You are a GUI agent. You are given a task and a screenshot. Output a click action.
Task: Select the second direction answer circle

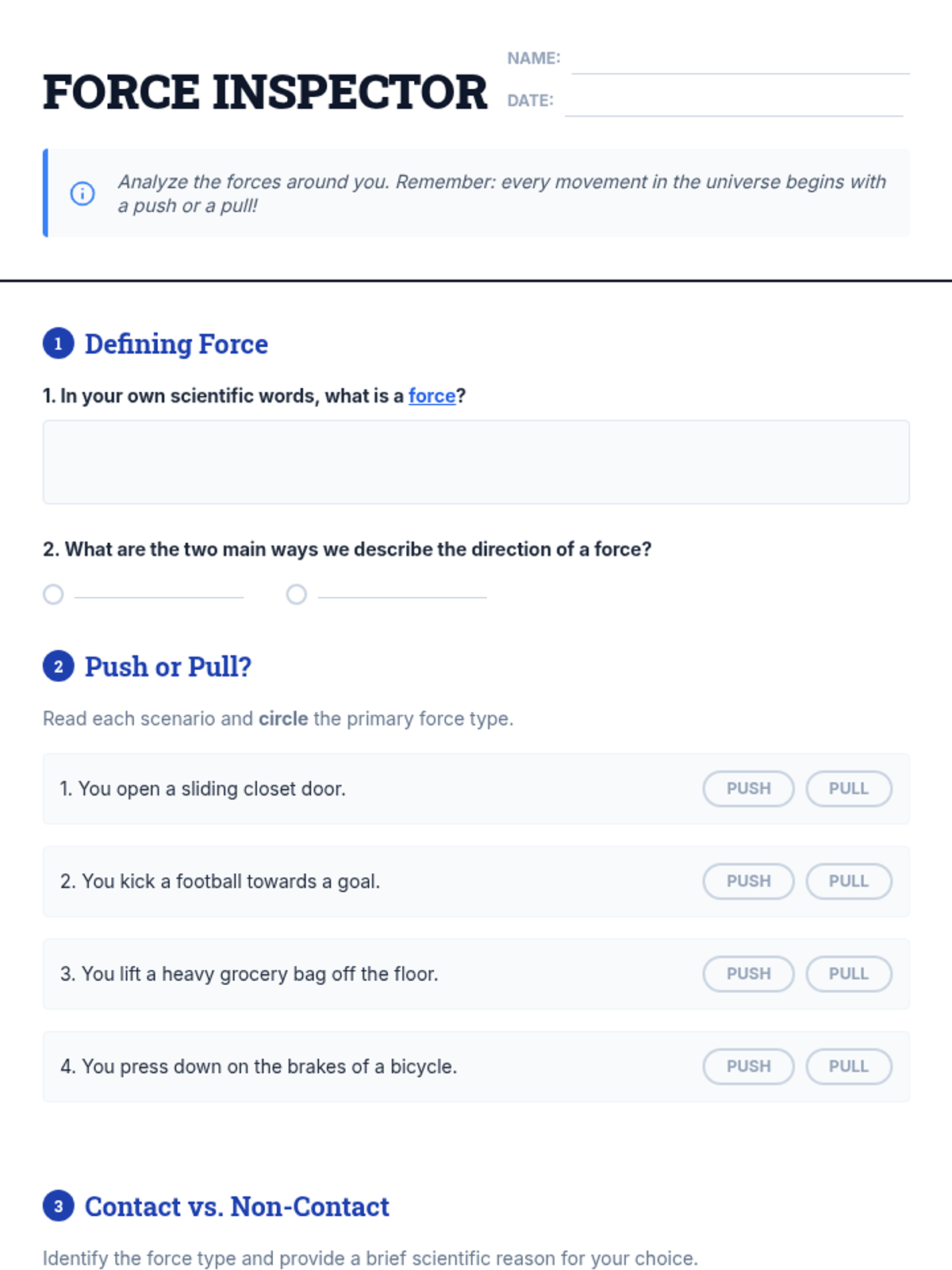click(x=297, y=595)
